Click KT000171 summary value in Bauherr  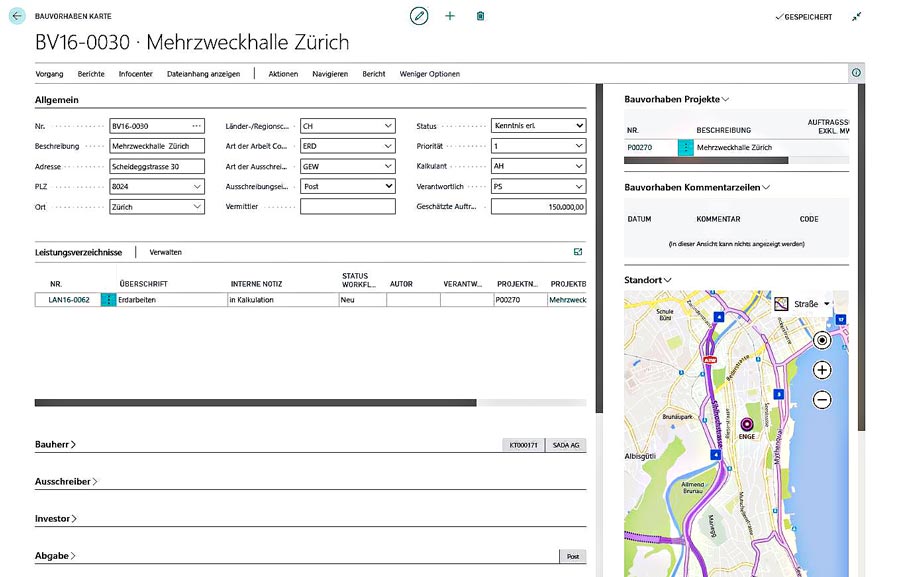[523, 445]
